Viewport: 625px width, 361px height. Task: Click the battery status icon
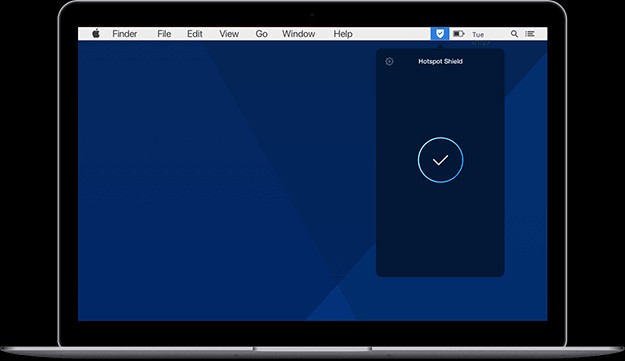point(459,34)
